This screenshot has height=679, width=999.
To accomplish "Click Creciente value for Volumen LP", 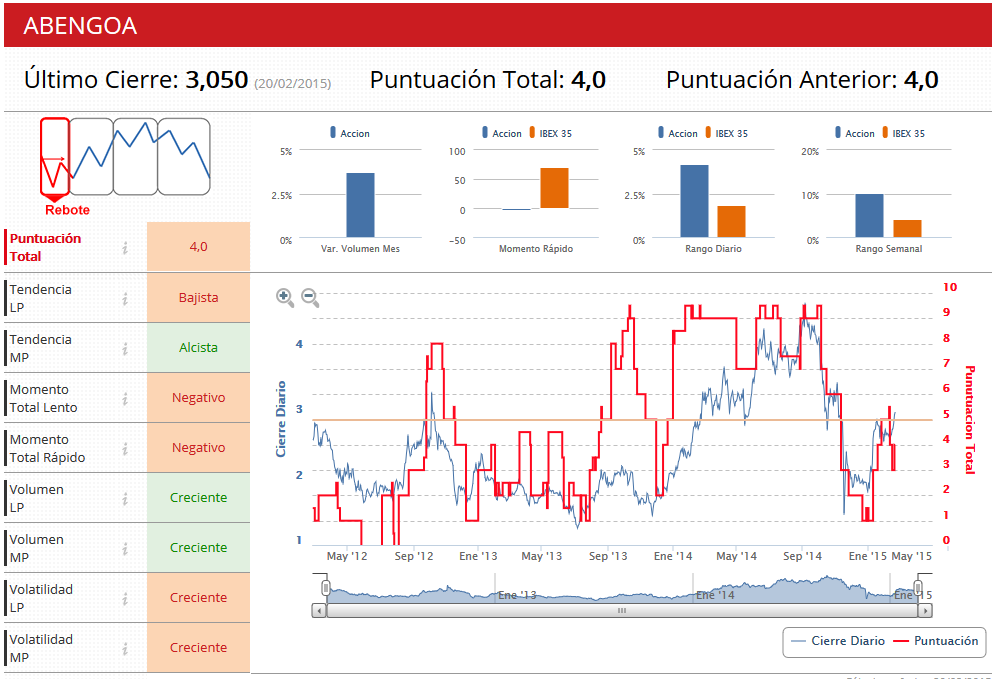I will coord(198,497).
